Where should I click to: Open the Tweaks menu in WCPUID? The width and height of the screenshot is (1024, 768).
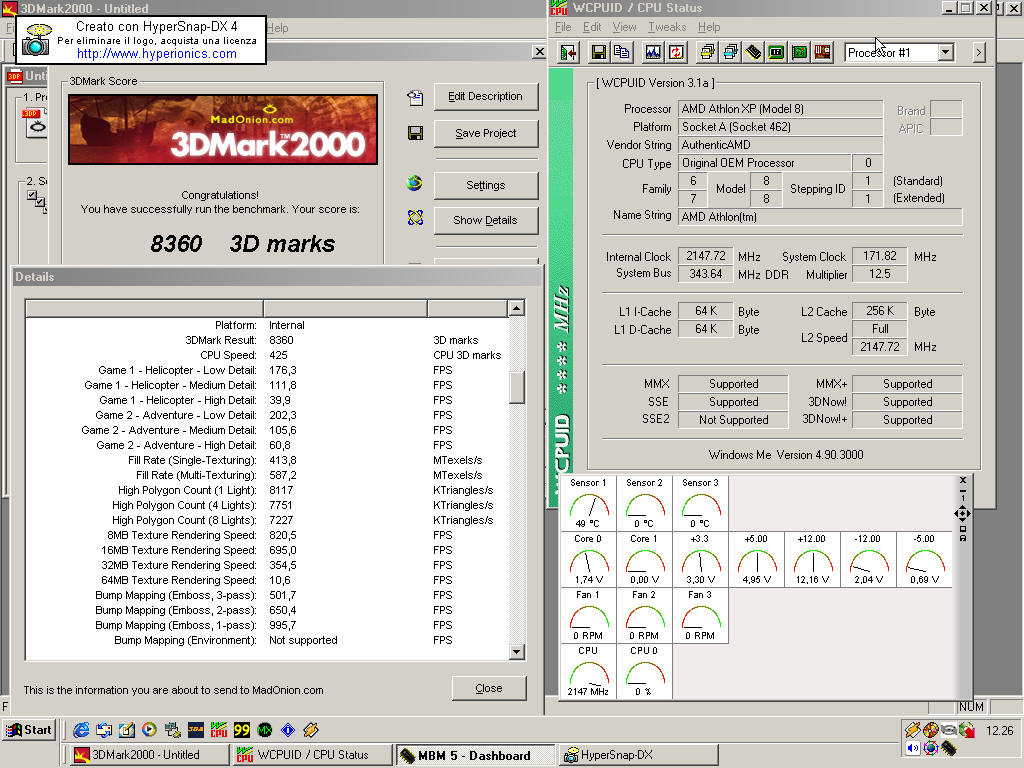pyautogui.click(x=667, y=27)
